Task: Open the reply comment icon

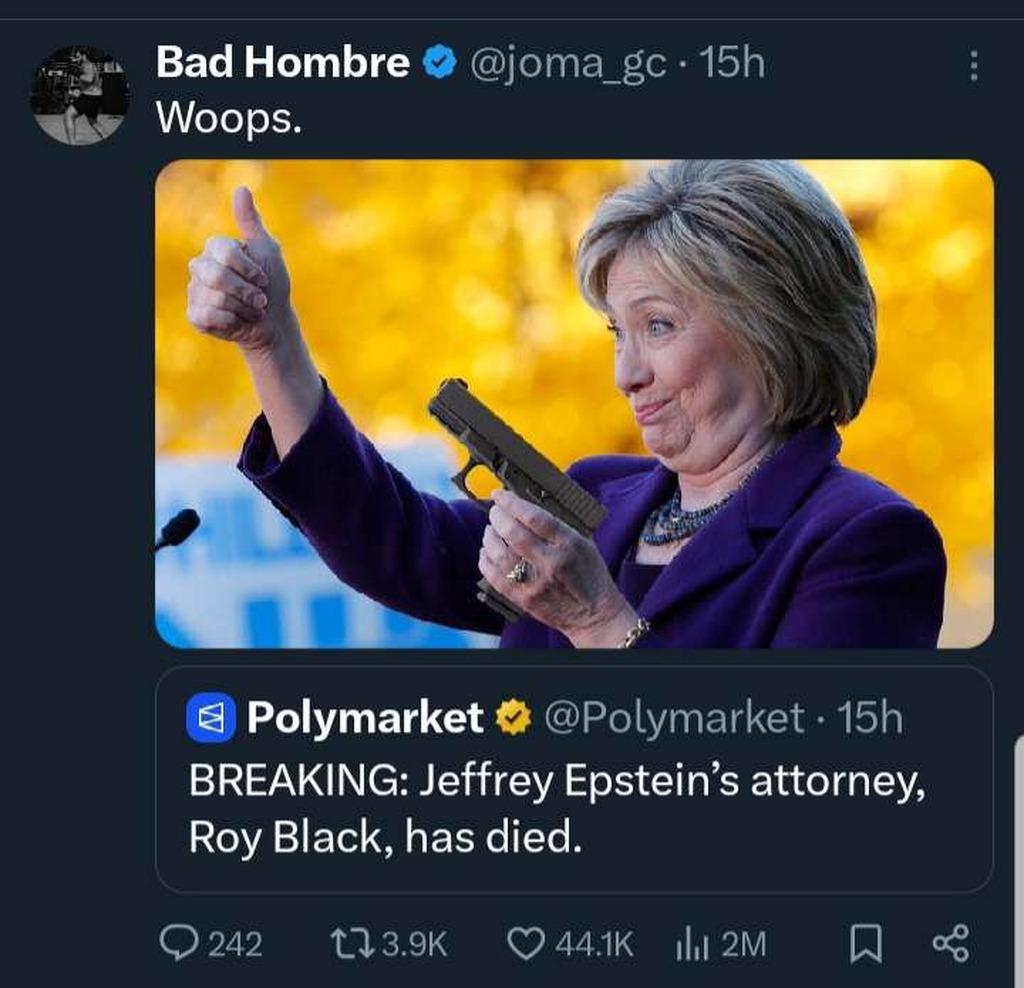Action: [x=180, y=943]
